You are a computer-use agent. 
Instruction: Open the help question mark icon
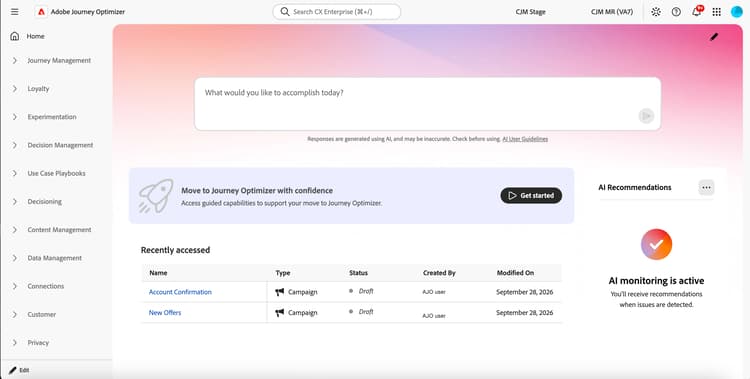pyautogui.click(x=676, y=12)
